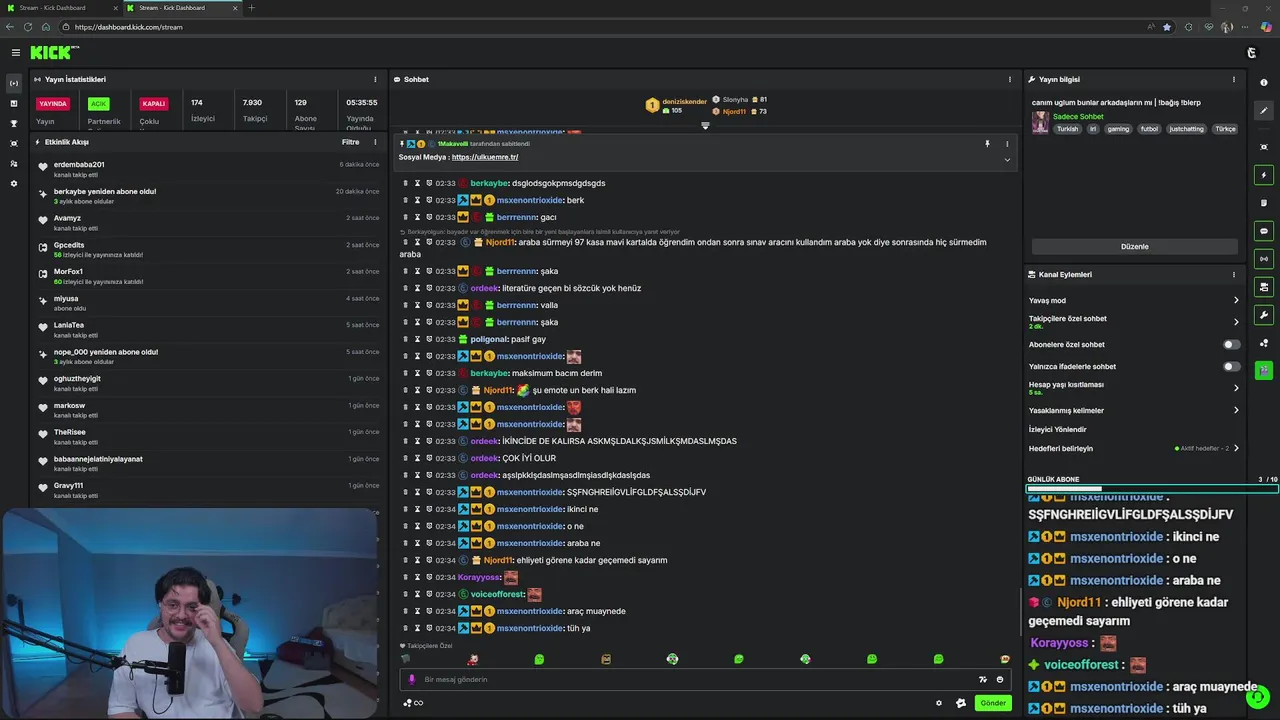Toggle Abonelere özel sohbet switch

click(1232, 344)
